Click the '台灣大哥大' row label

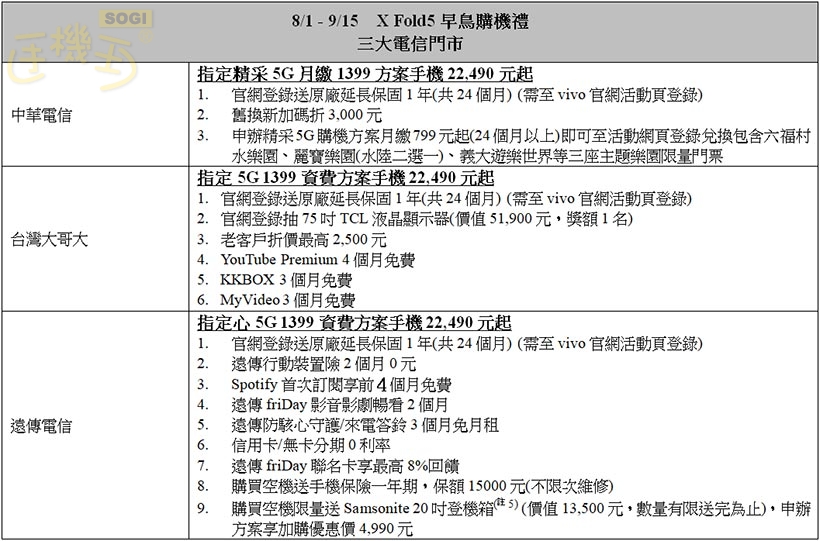coord(49,240)
